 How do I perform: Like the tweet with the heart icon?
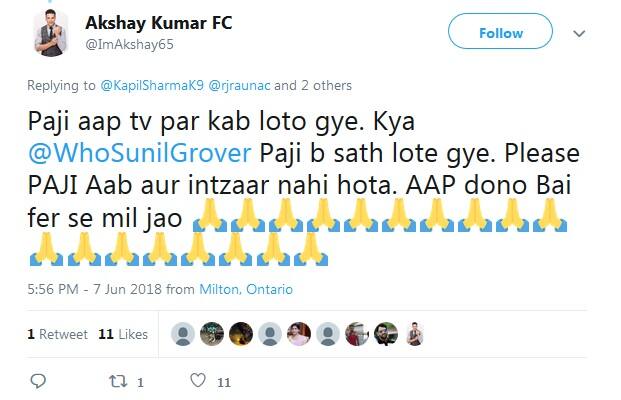point(198,381)
